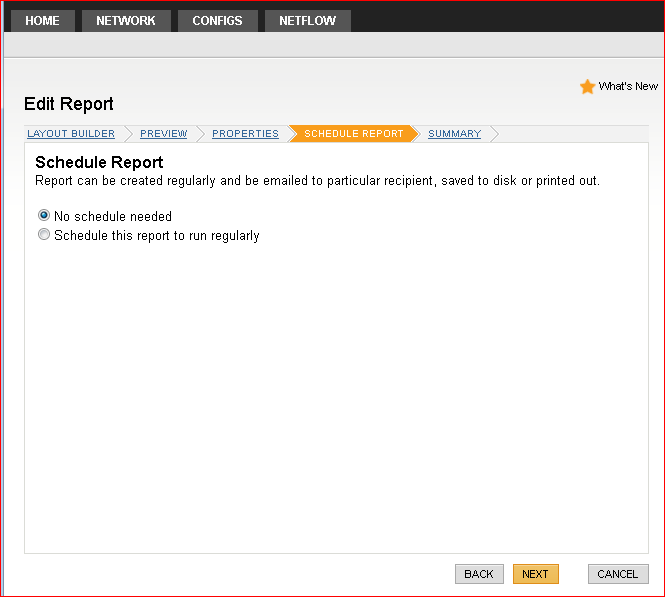Open the CONFIGS tab

click(x=218, y=21)
